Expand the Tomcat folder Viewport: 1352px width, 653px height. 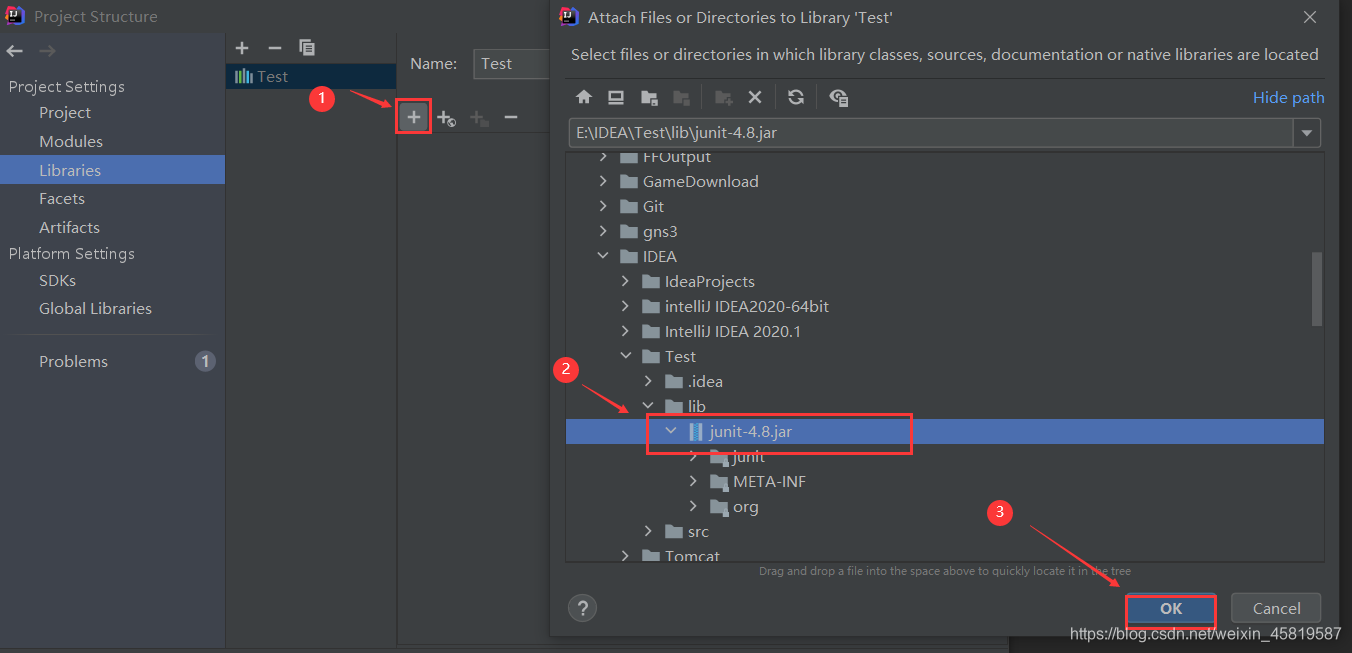click(626, 556)
